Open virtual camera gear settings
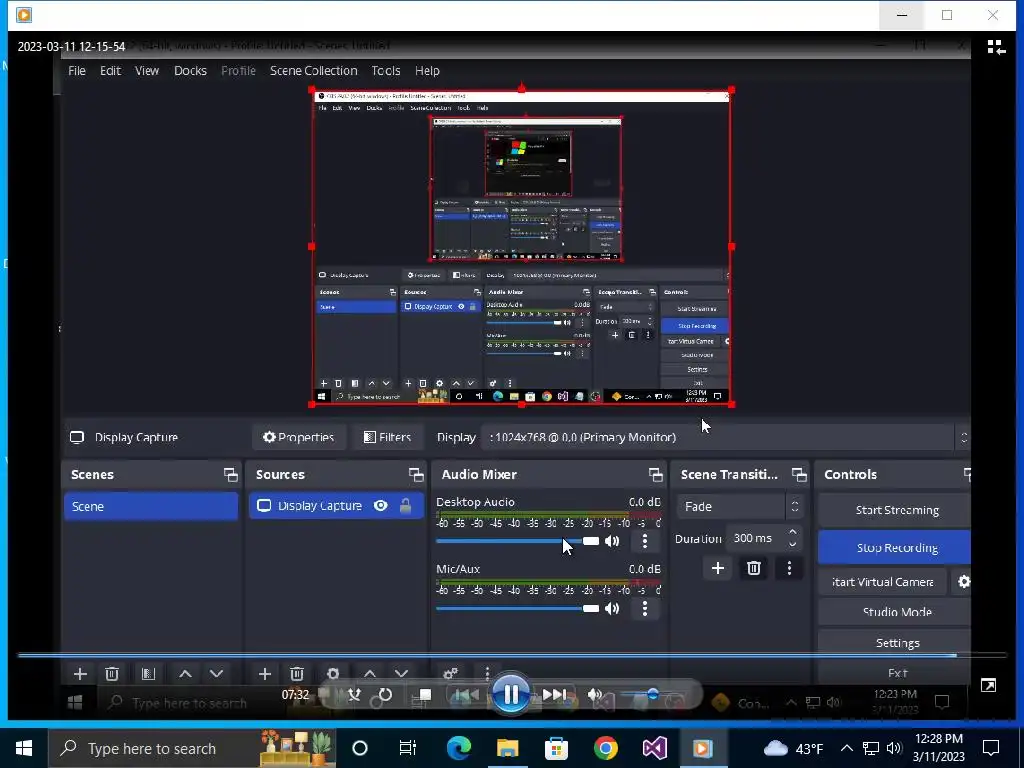The height and width of the screenshot is (768, 1024). pyautogui.click(x=963, y=581)
